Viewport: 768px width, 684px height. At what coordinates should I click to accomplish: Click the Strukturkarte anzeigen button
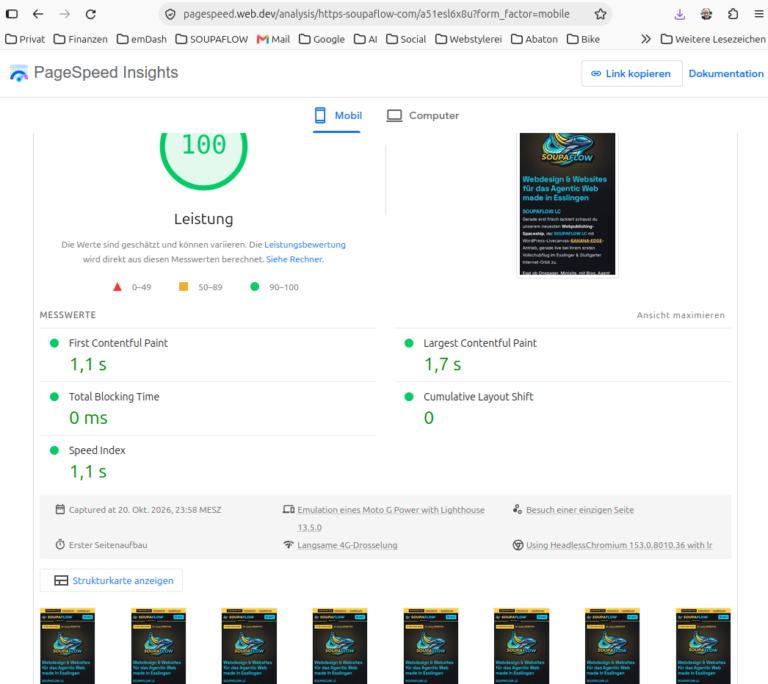click(111, 581)
